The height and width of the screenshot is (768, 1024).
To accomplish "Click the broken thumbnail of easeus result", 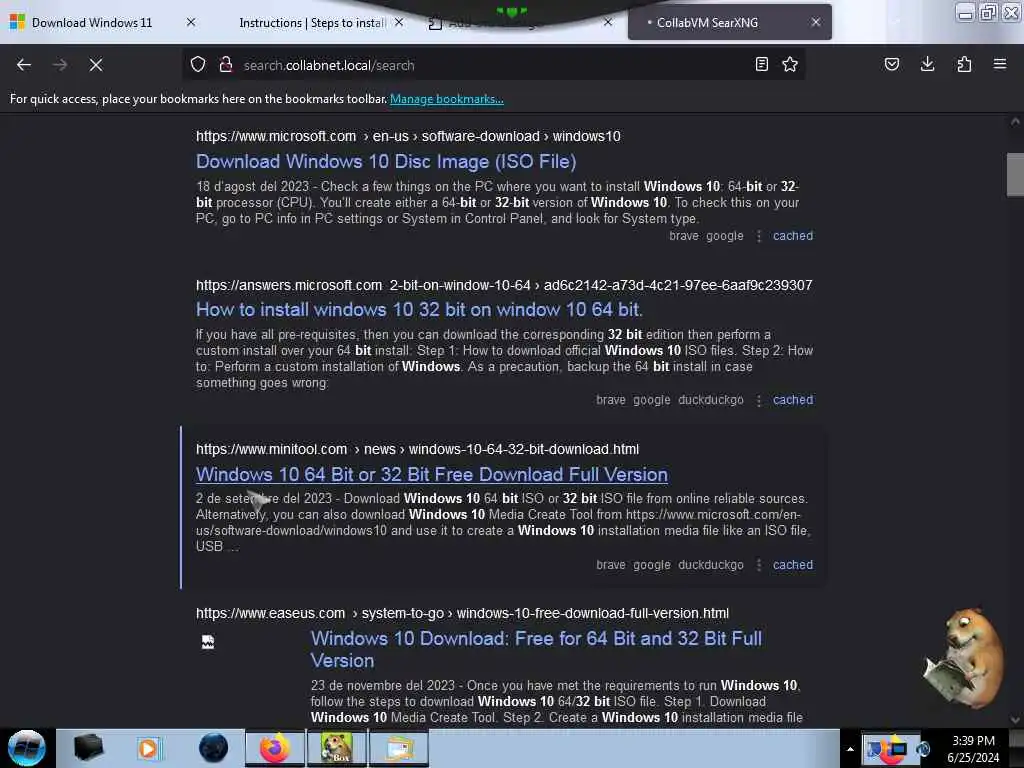I will 208,642.
